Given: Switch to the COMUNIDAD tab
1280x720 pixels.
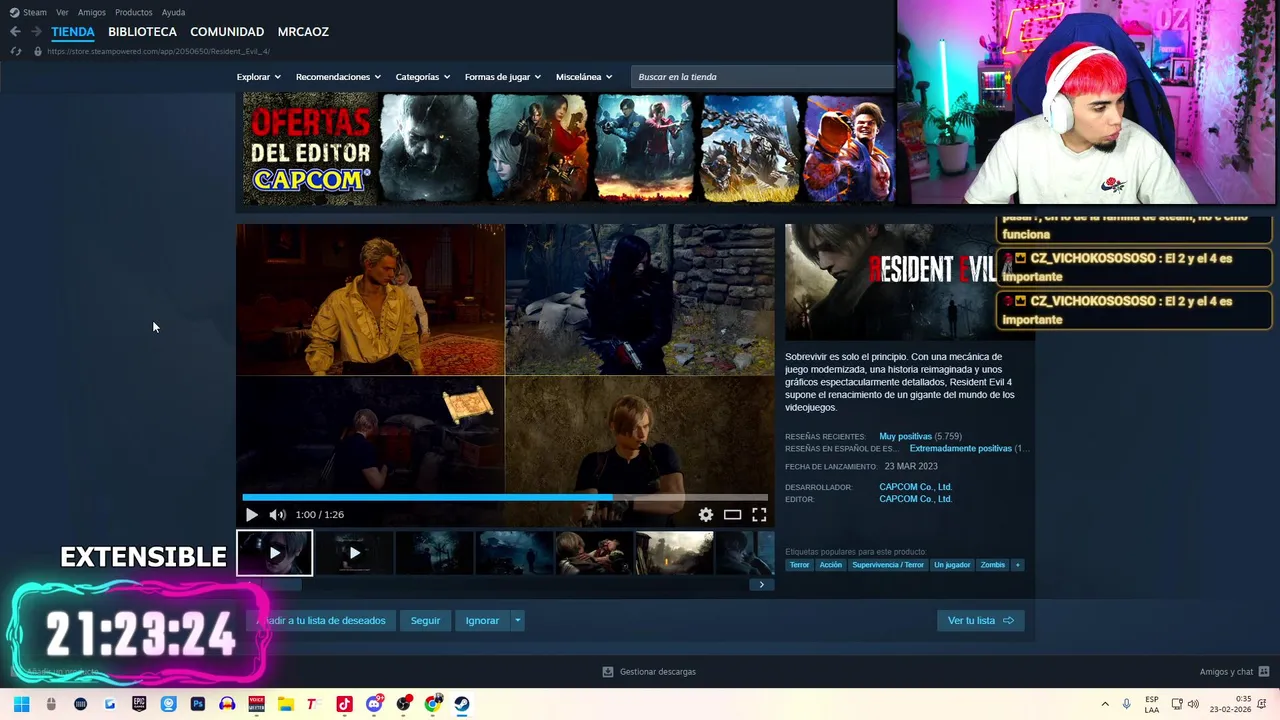Looking at the screenshot, I should click(x=227, y=32).
